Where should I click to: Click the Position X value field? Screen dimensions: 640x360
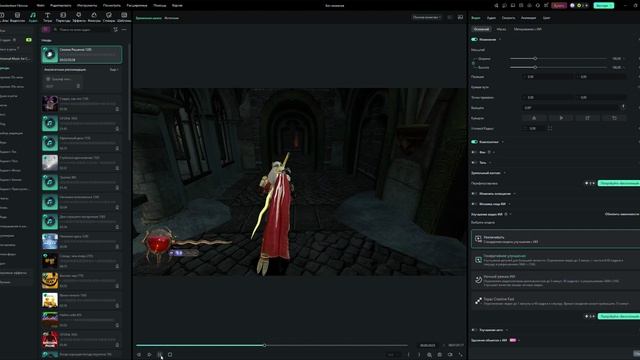pos(547,77)
